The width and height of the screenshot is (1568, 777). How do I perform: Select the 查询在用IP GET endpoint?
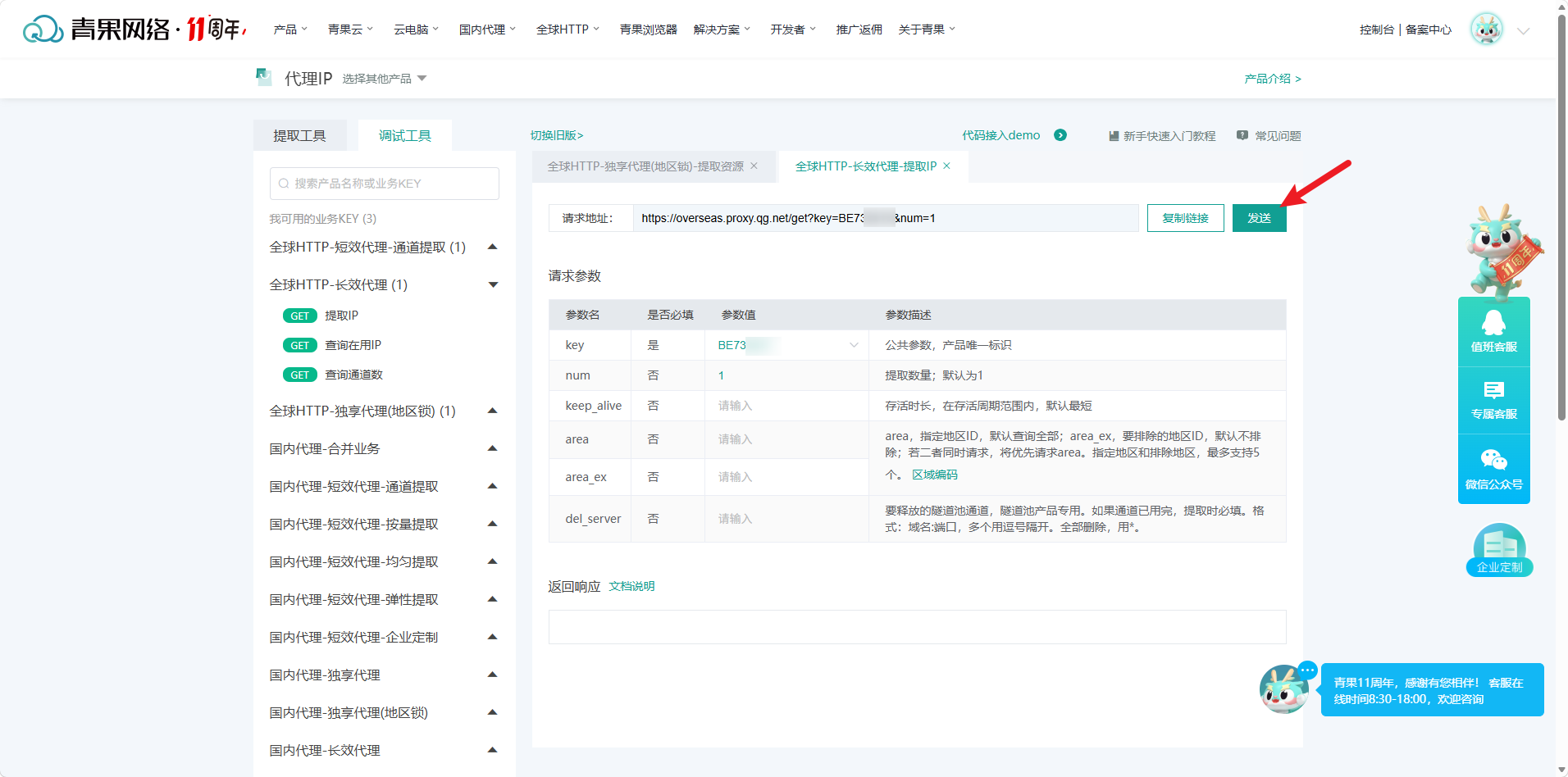[x=332, y=345]
